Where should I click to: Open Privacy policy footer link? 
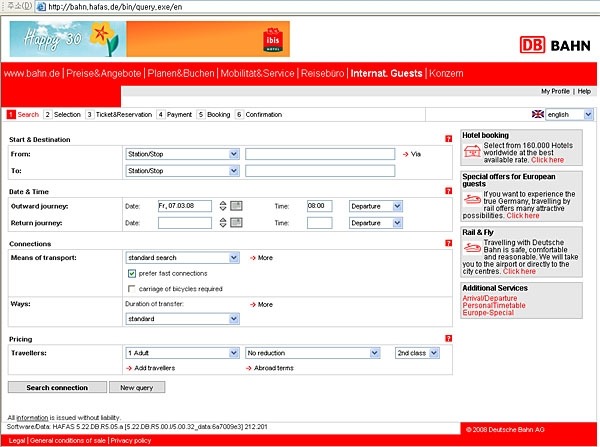pyautogui.click(x=131, y=440)
